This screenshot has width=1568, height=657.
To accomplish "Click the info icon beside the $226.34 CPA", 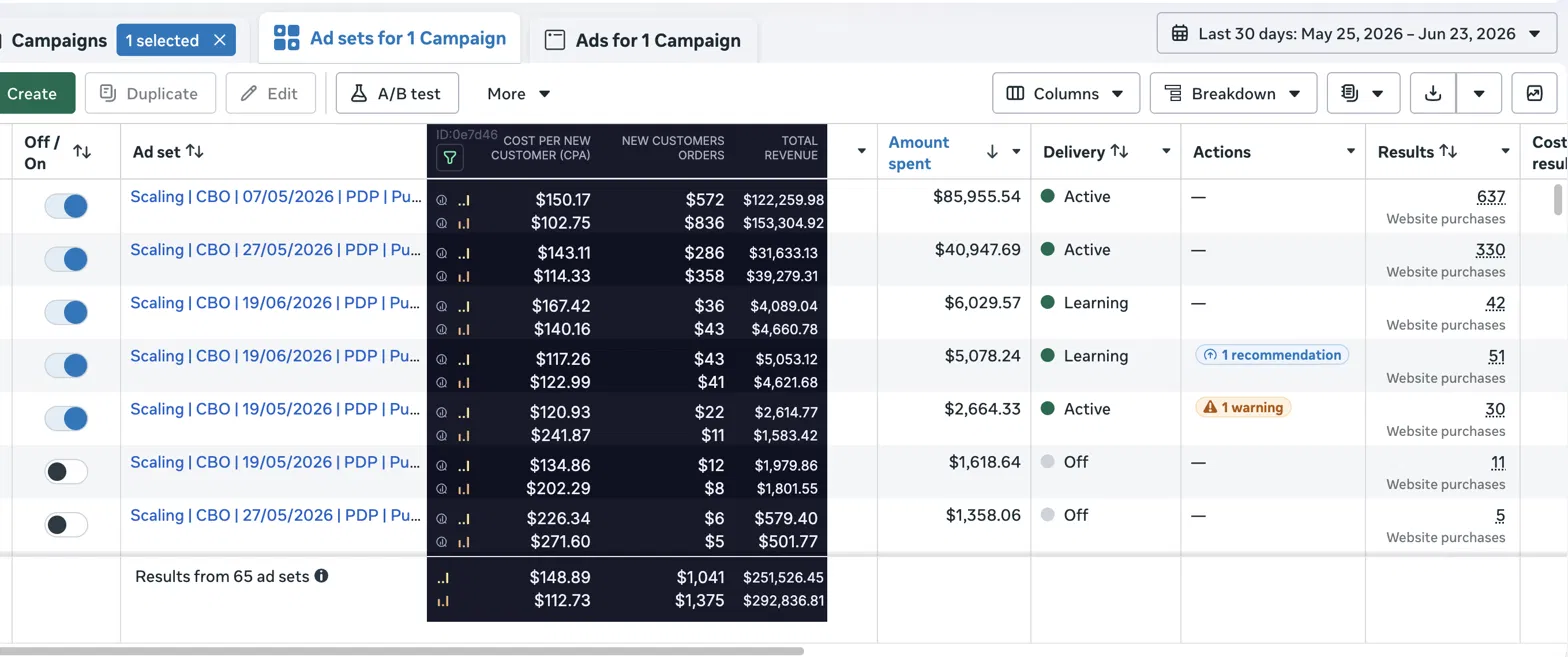I will pos(441,519).
